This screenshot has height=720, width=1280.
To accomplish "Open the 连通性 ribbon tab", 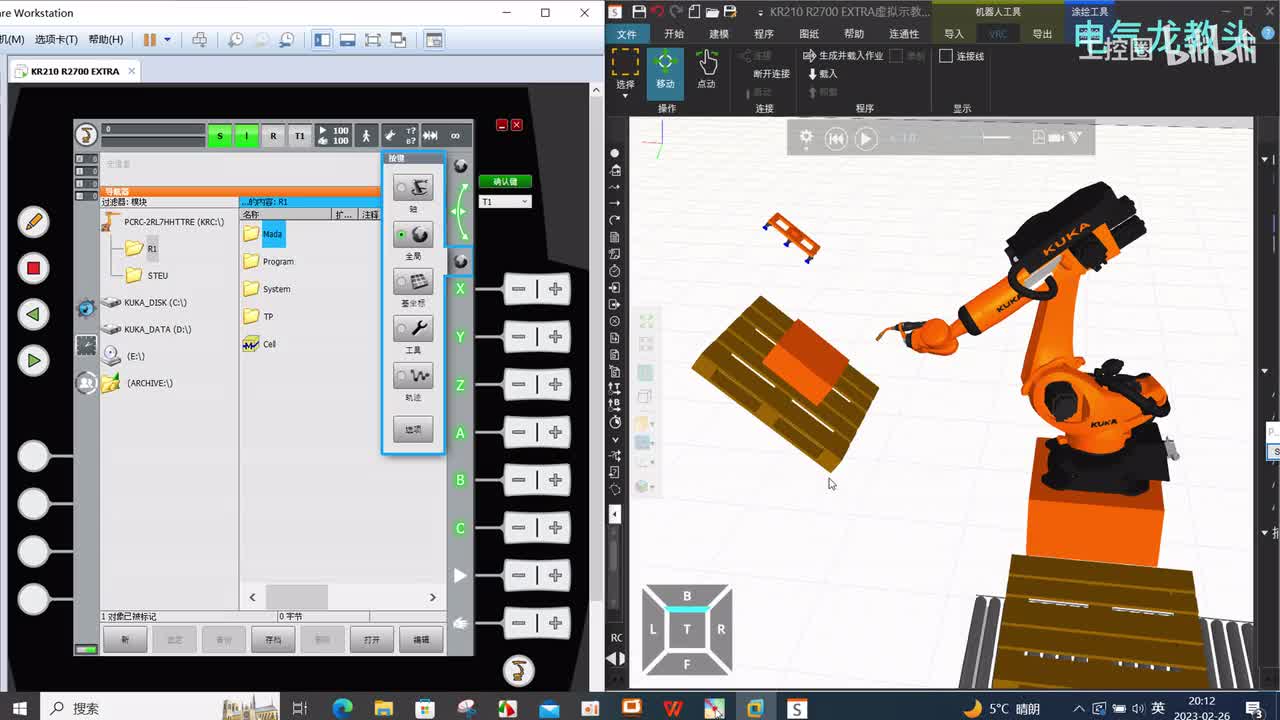I will tap(904, 34).
